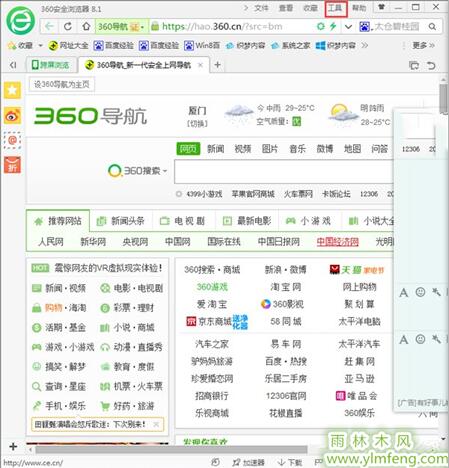
Task: Expand the 360搜索 engine dropdown
Action: tap(165, 171)
